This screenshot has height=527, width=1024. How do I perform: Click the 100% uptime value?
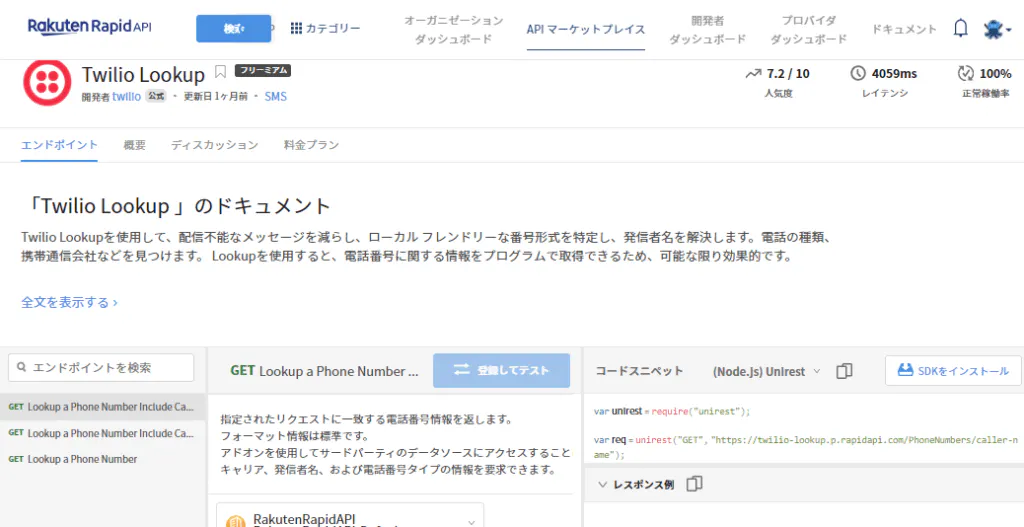tap(995, 73)
